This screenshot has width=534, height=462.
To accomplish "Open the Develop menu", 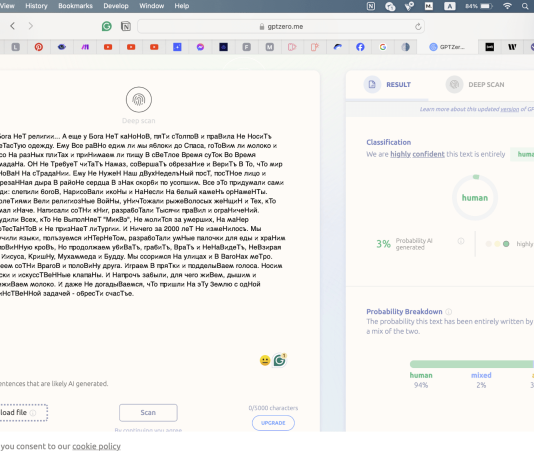I will coord(116,6).
